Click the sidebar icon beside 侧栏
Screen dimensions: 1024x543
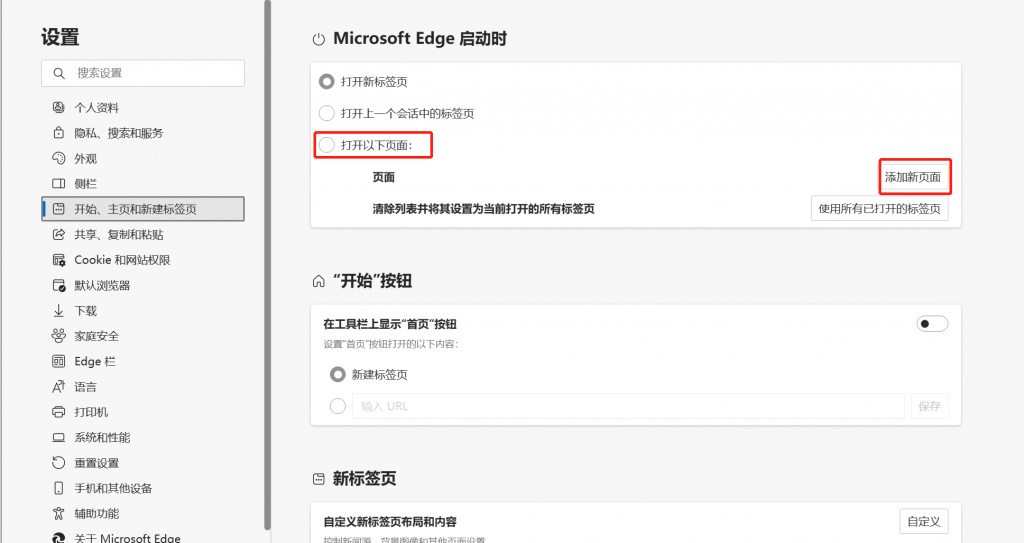(x=58, y=184)
